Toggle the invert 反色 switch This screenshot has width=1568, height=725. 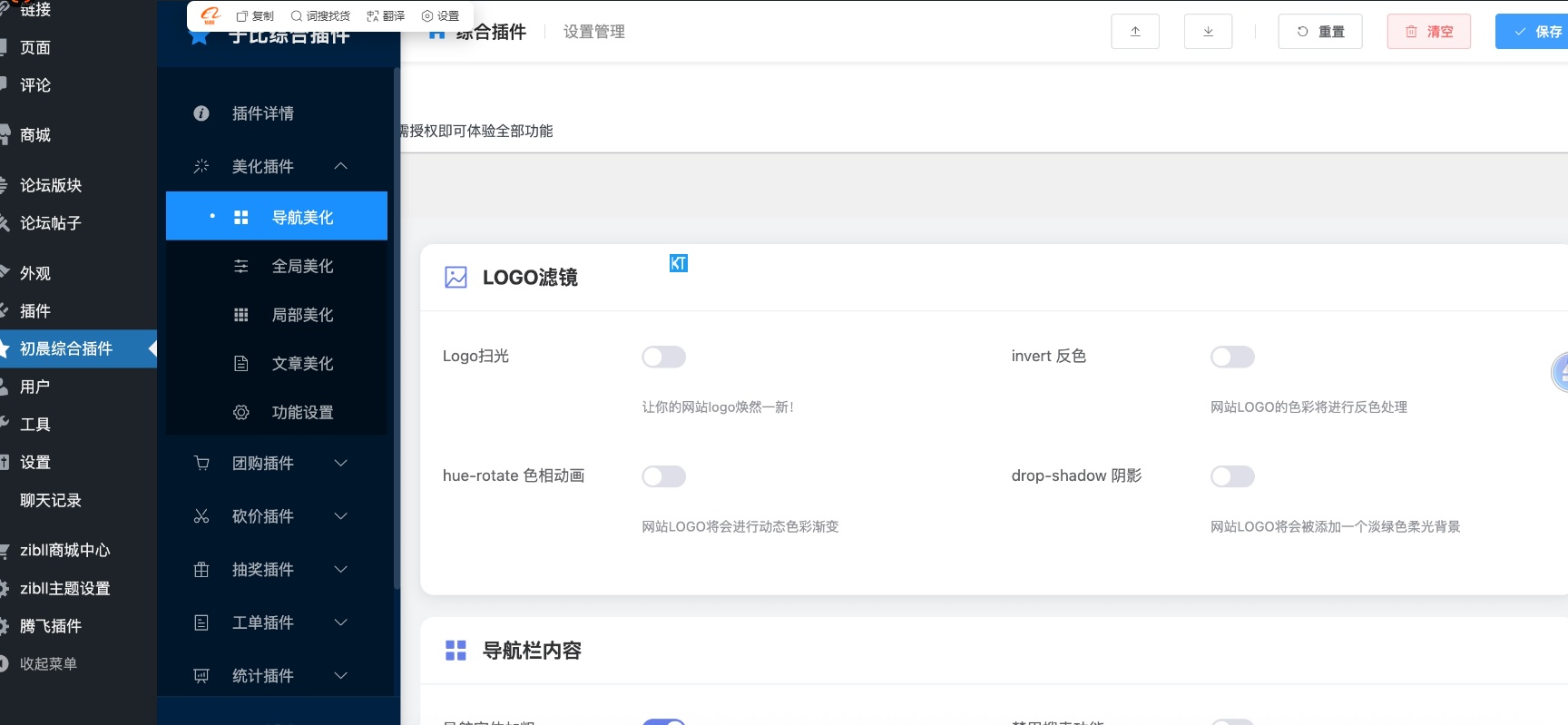click(1233, 358)
